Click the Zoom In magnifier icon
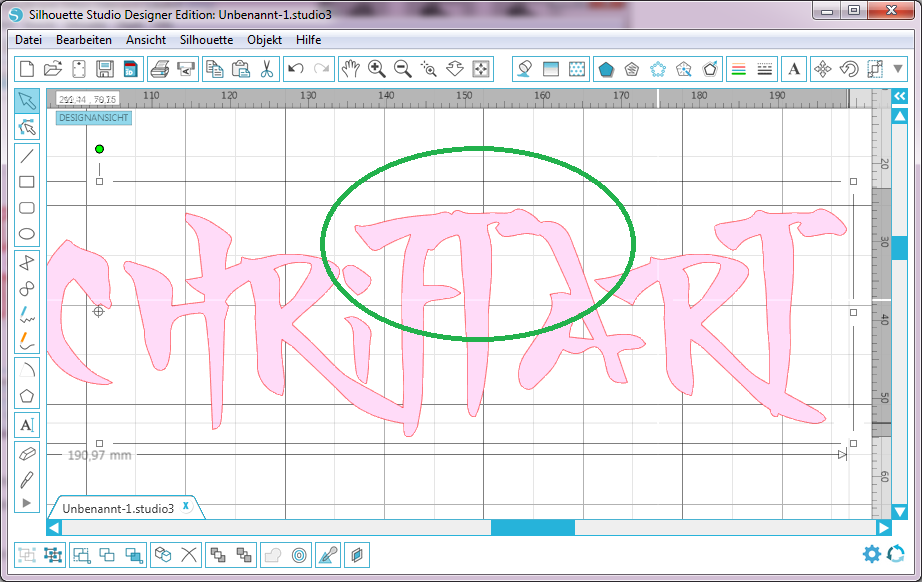The height and width of the screenshot is (582, 922). pyautogui.click(x=377, y=69)
